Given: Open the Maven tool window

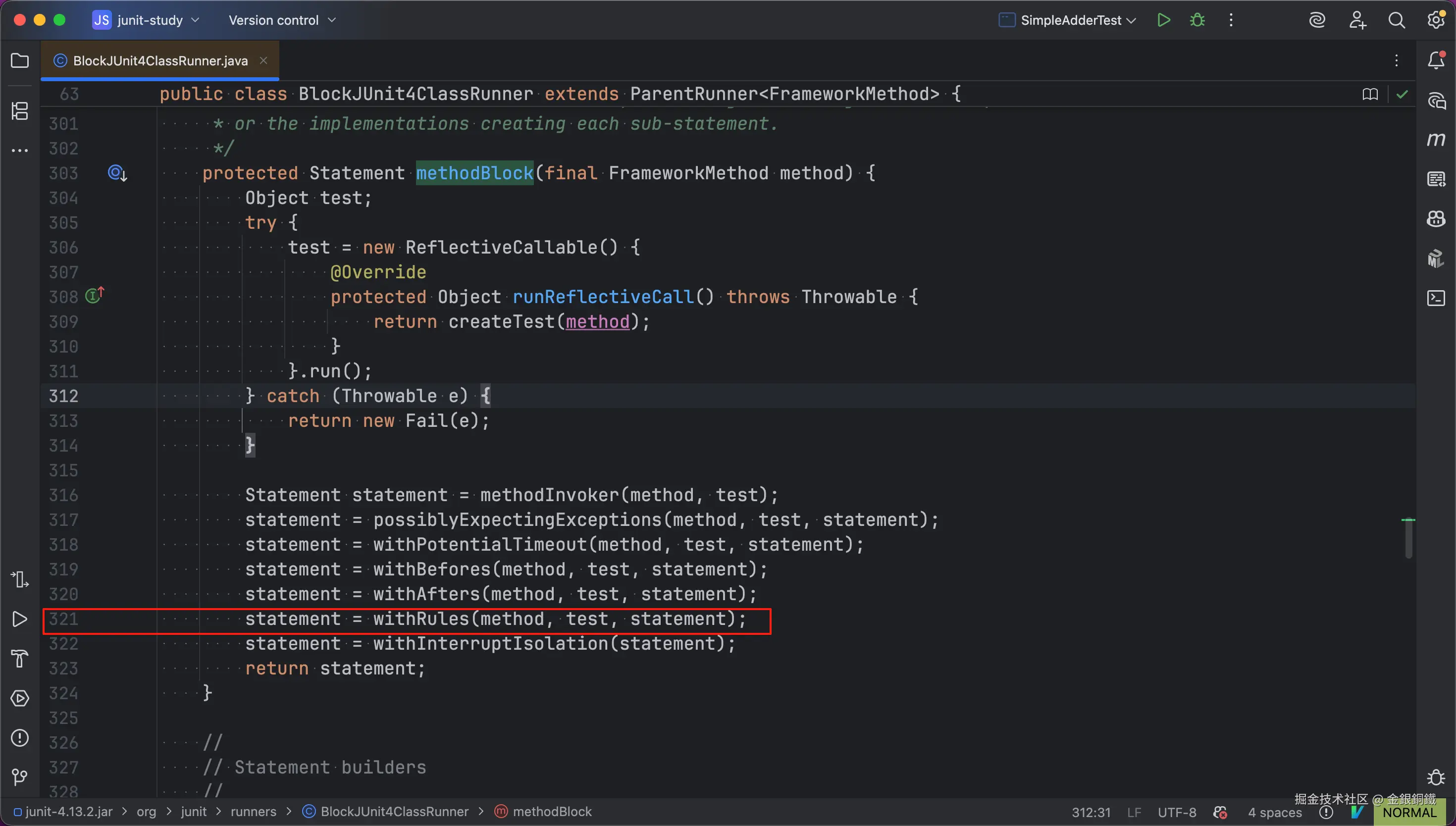Looking at the screenshot, I should (x=1436, y=140).
